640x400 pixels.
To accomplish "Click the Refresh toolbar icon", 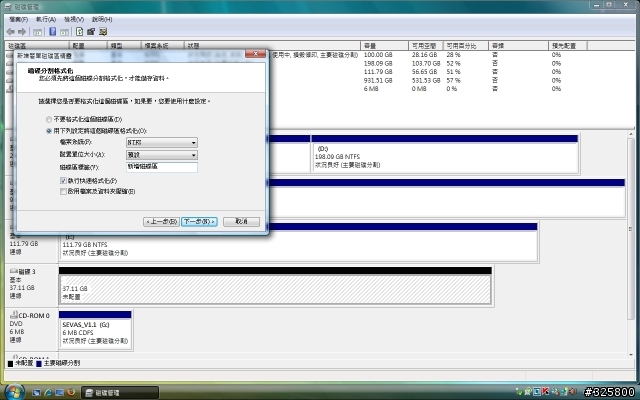I will point(80,31).
